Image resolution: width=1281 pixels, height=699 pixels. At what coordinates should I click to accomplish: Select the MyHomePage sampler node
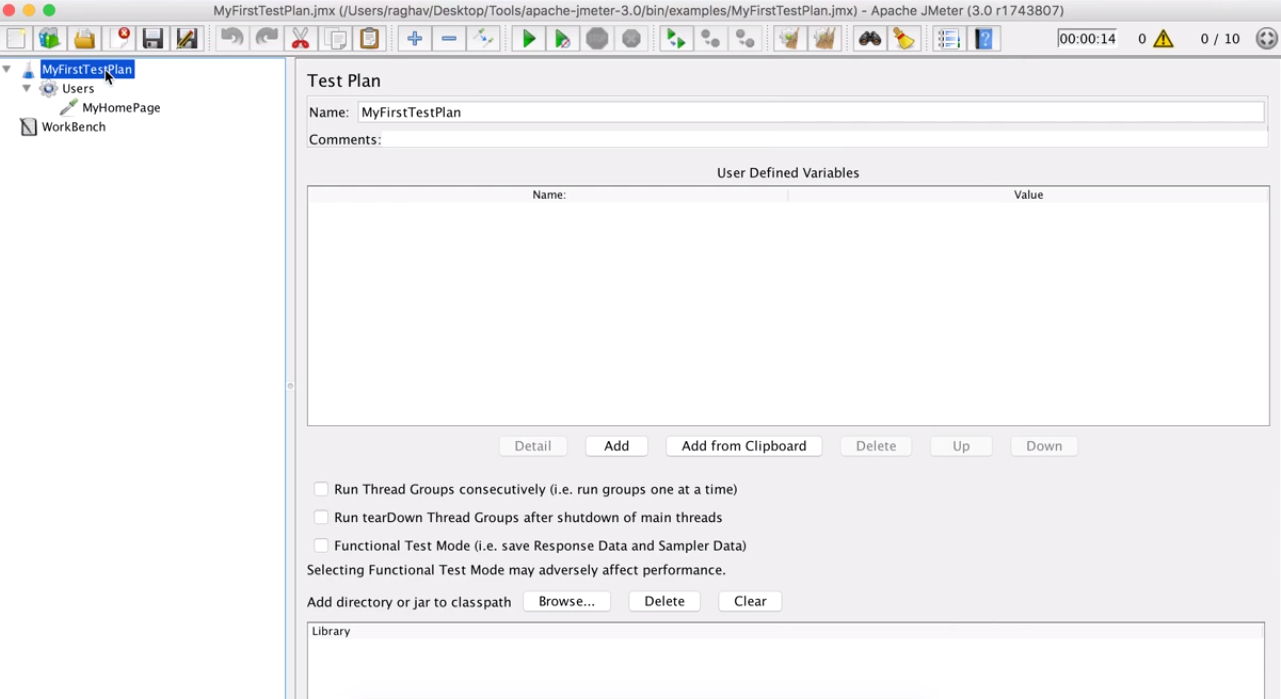(x=121, y=108)
